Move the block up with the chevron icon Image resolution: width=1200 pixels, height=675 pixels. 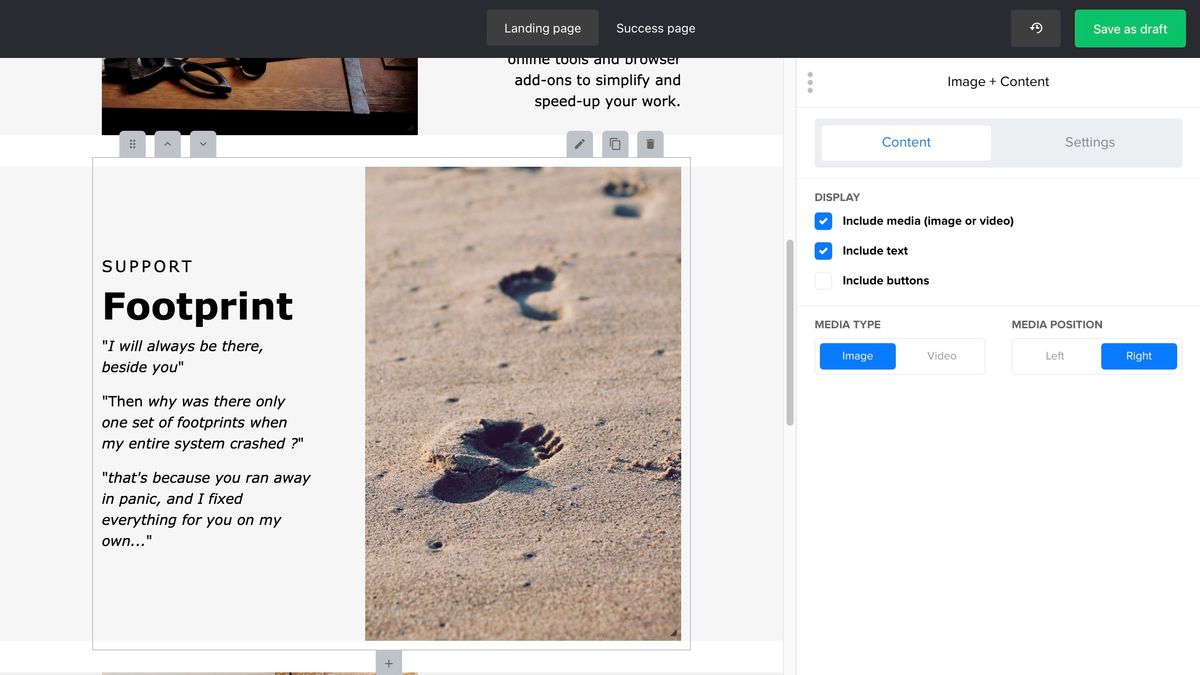coord(167,144)
